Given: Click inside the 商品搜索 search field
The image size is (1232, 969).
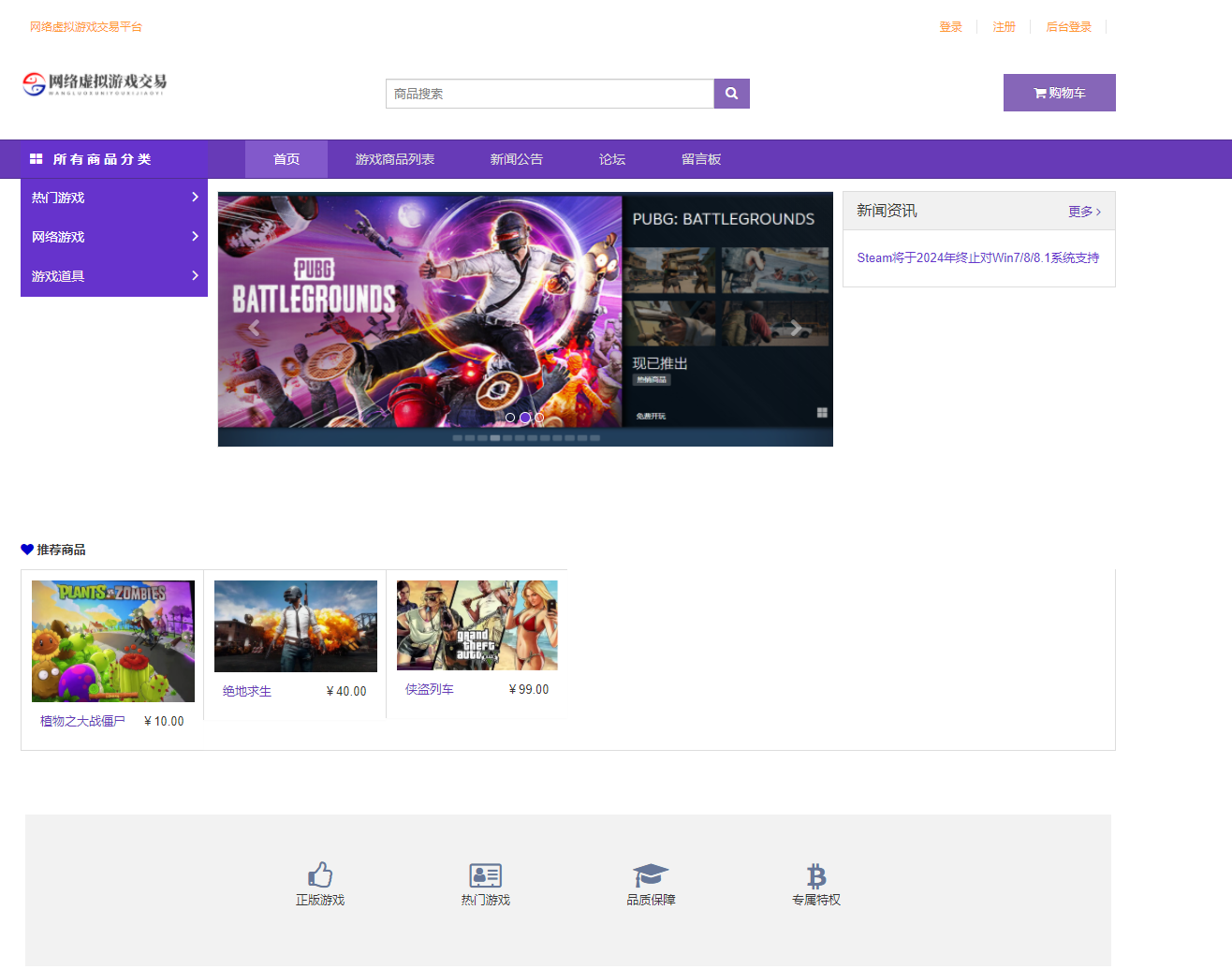Looking at the screenshot, I should tap(550, 94).
